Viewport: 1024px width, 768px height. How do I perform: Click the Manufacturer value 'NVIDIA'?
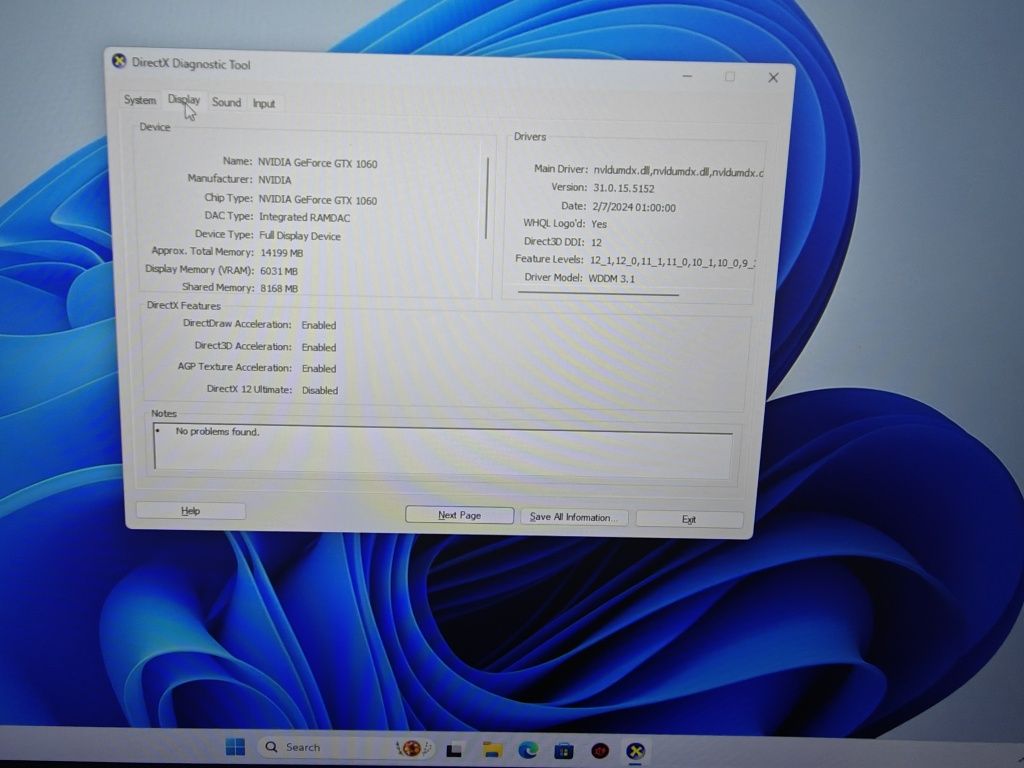[x=274, y=180]
